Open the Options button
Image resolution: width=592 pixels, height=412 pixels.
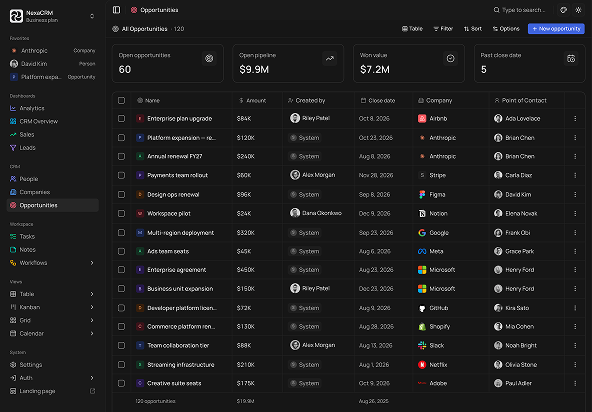506,29
